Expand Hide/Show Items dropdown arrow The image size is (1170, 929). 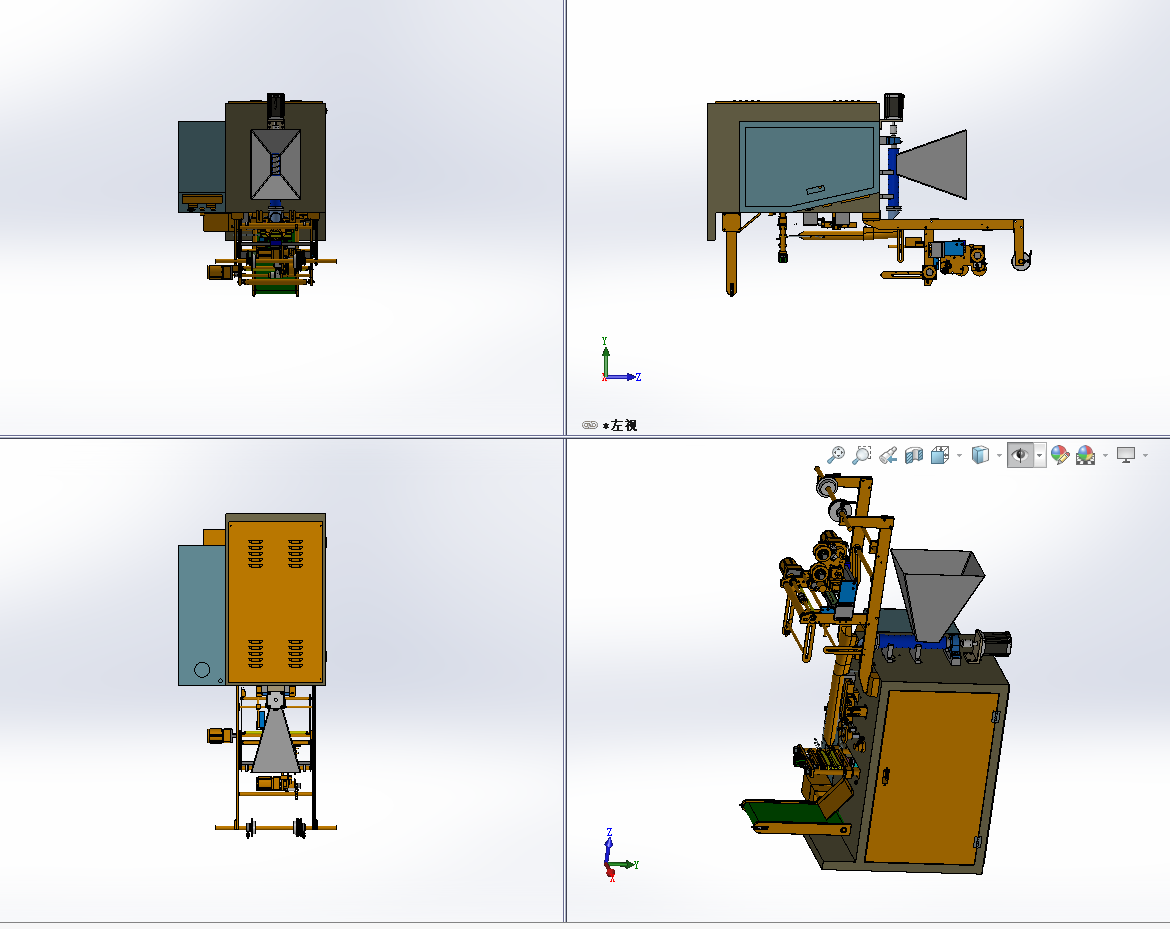tap(1039, 455)
